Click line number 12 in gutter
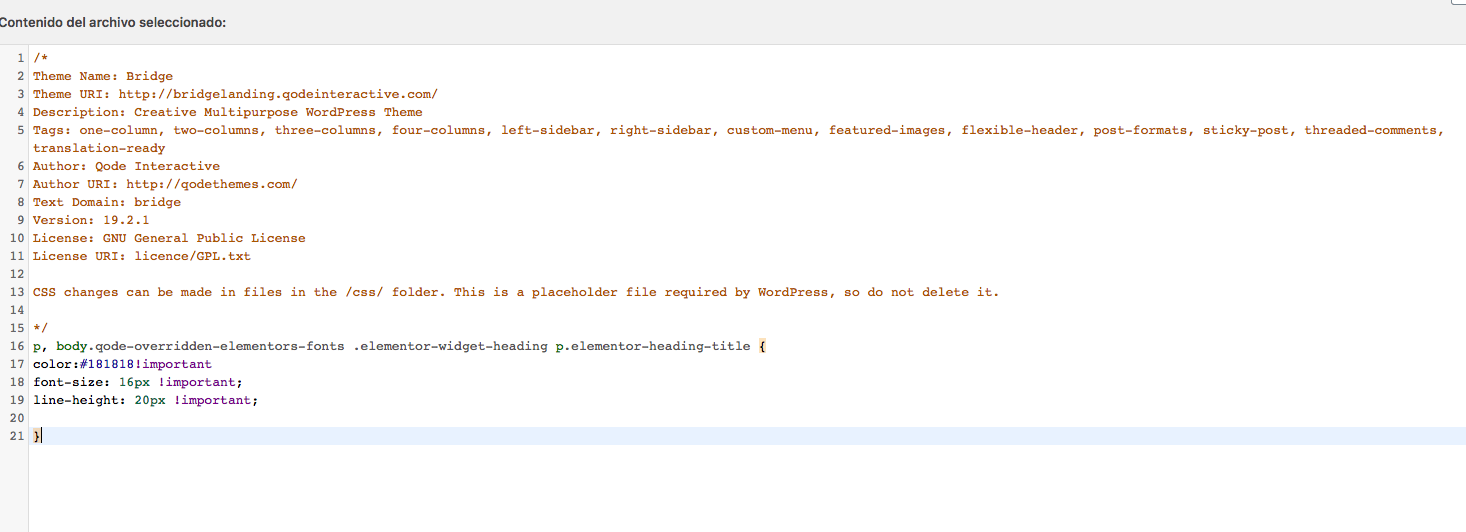 click(17, 274)
